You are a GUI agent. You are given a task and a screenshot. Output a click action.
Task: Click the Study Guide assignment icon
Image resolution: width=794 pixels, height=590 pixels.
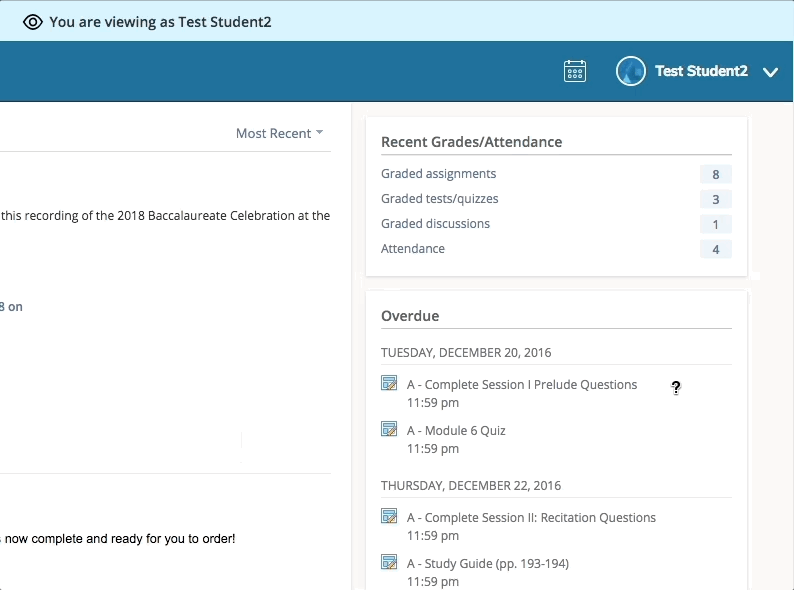pos(389,562)
